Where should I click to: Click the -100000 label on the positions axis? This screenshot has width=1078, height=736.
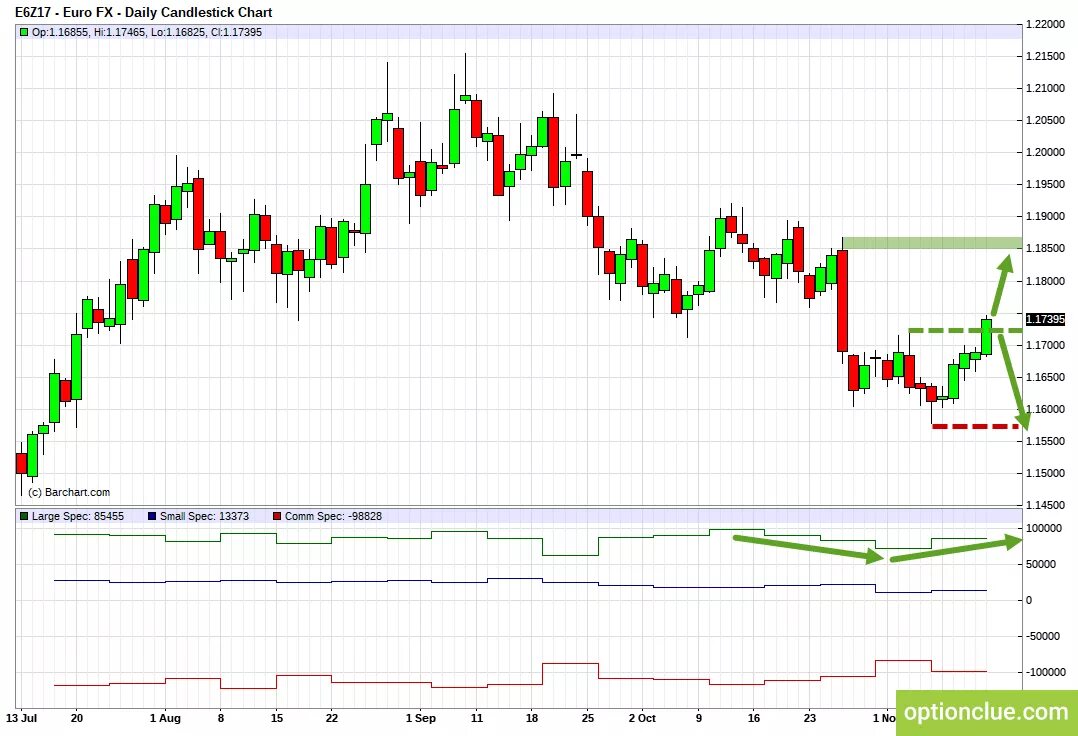[x=1045, y=672]
